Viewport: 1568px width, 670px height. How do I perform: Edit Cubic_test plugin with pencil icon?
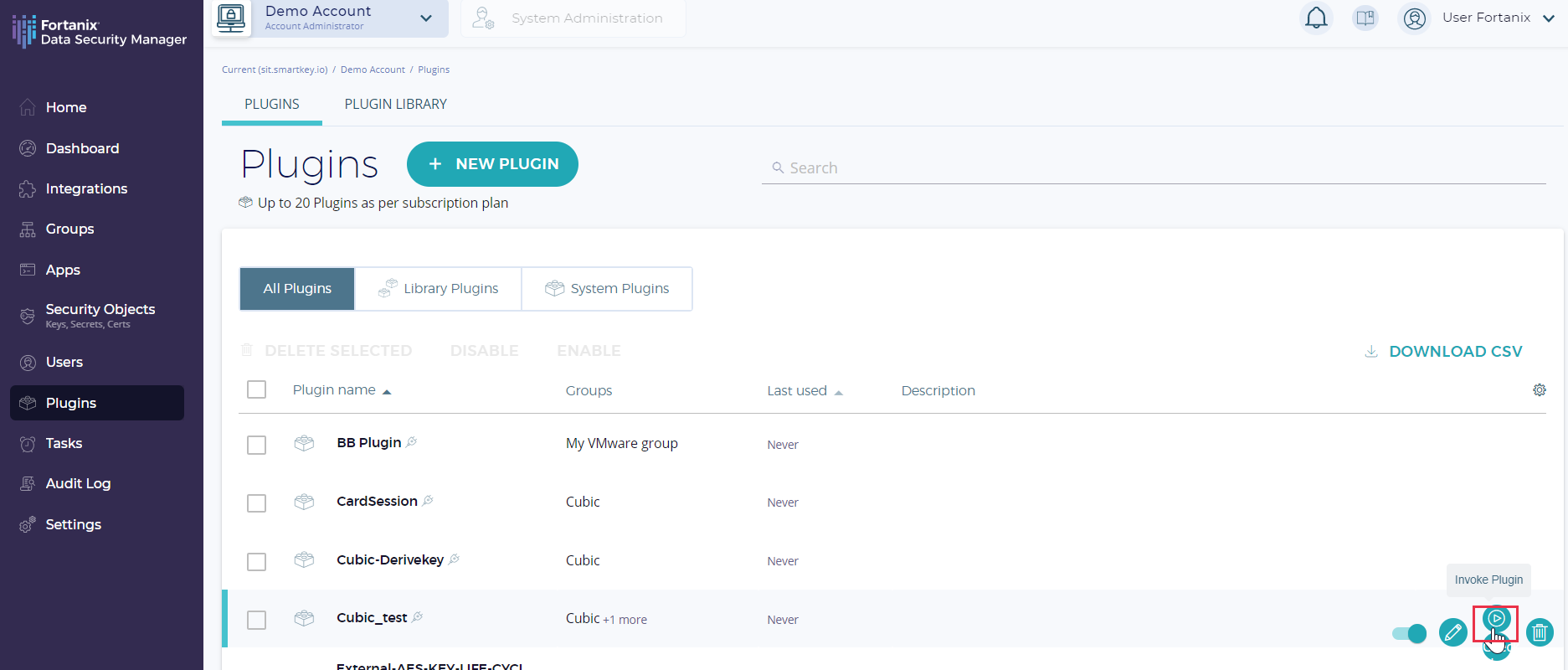[x=1452, y=632]
